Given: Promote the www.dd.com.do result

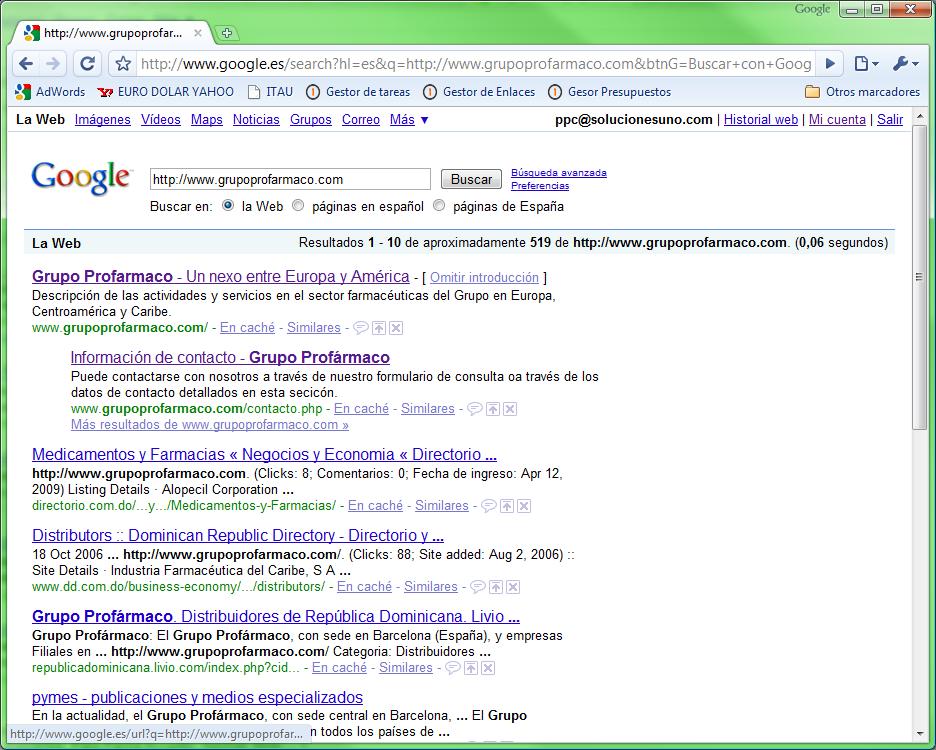Looking at the screenshot, I should pyautogui.click(x=496, y=587).
